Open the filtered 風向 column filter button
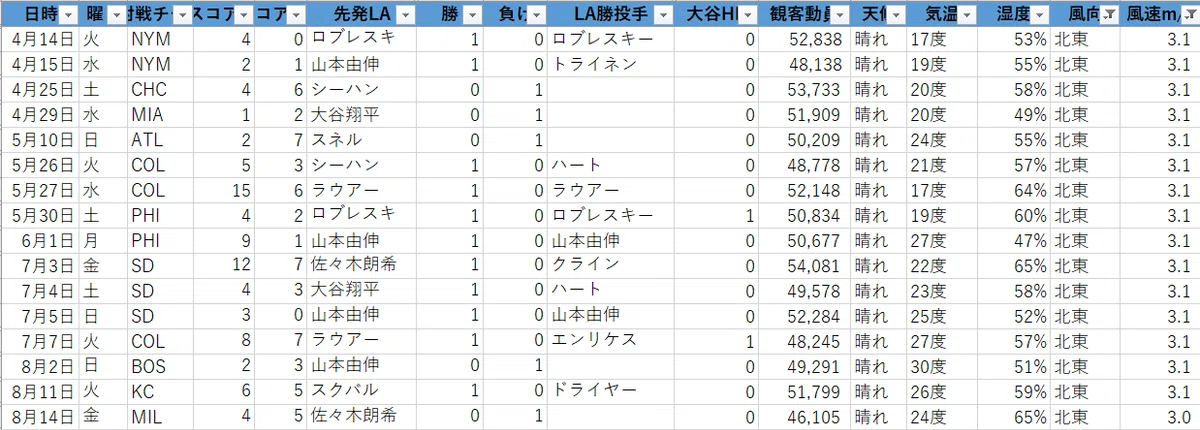Image resolution: width=1200 pixels, height=430 pixels. (x=1109, y=15)
